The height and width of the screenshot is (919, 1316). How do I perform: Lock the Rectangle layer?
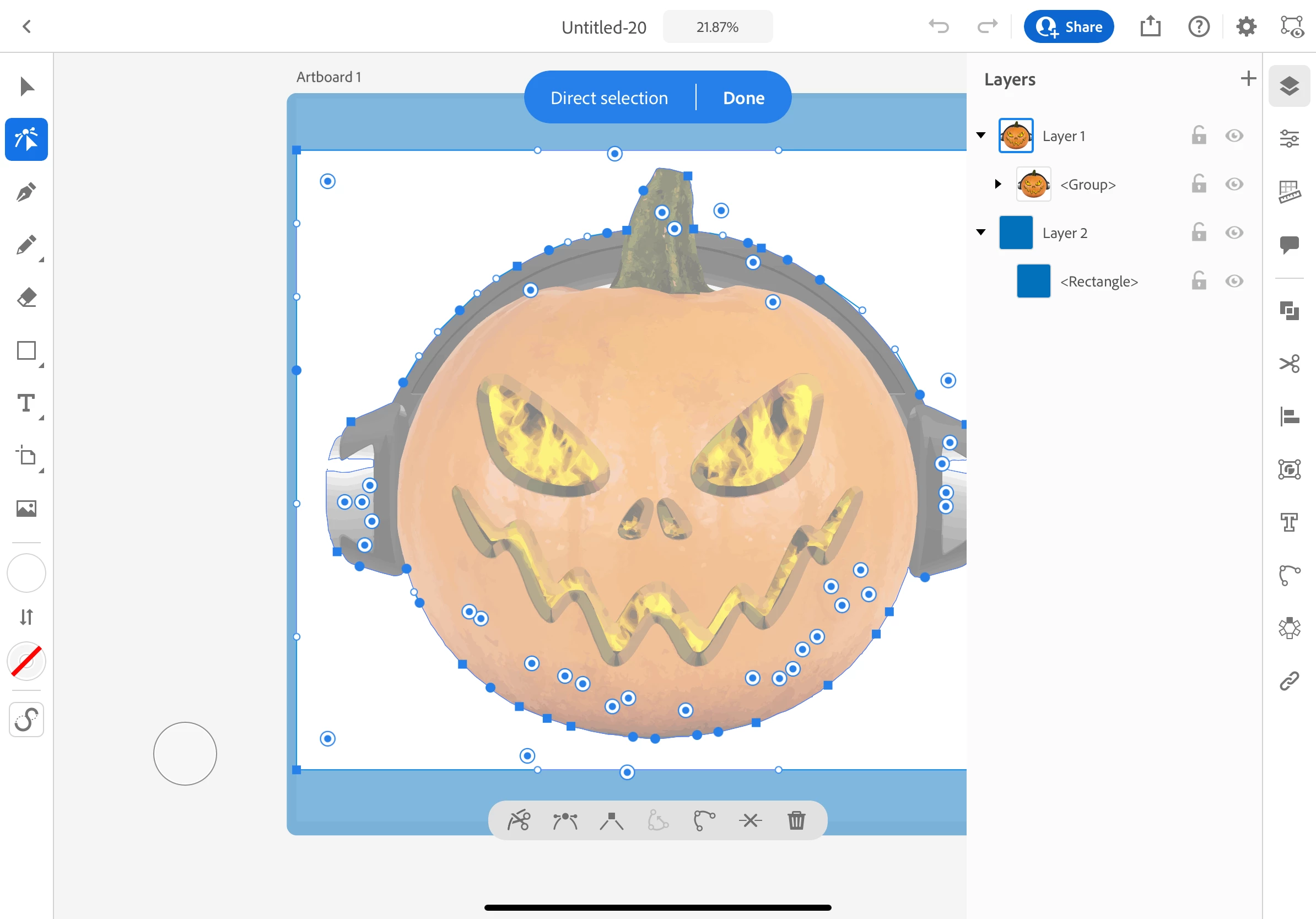1199,281
